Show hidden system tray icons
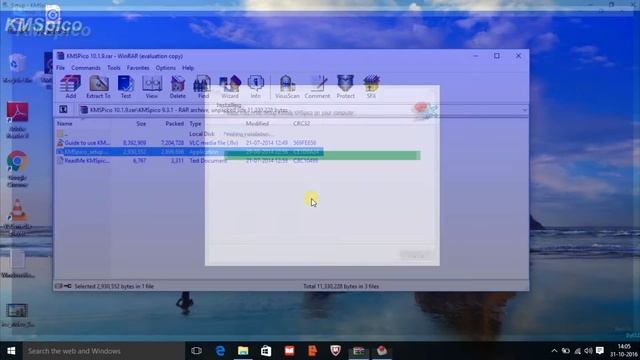The image size is (640, 360). pyautogui.click(x=554, y=351)
